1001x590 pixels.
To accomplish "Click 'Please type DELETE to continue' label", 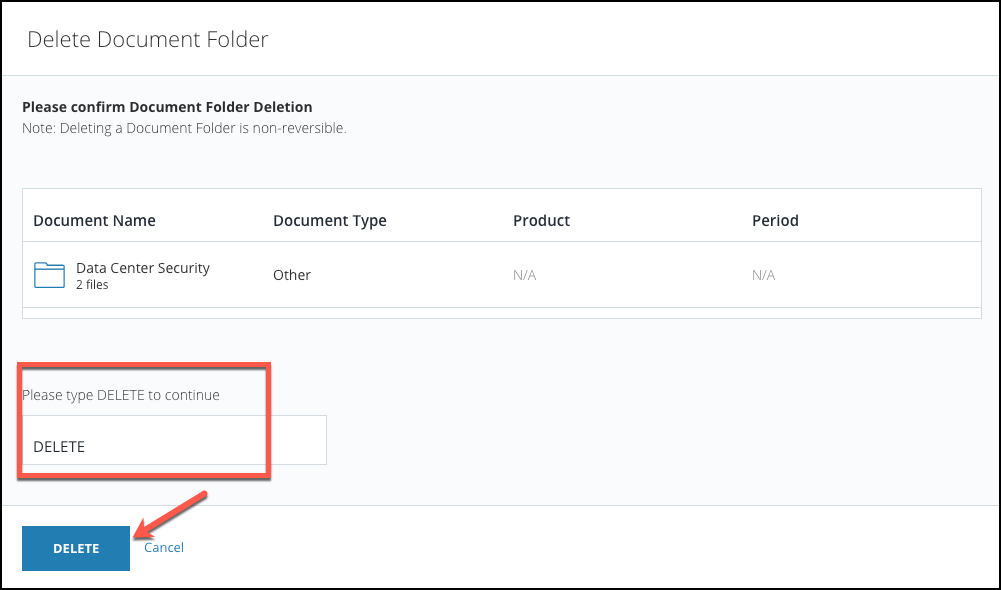I will (121, 395).
